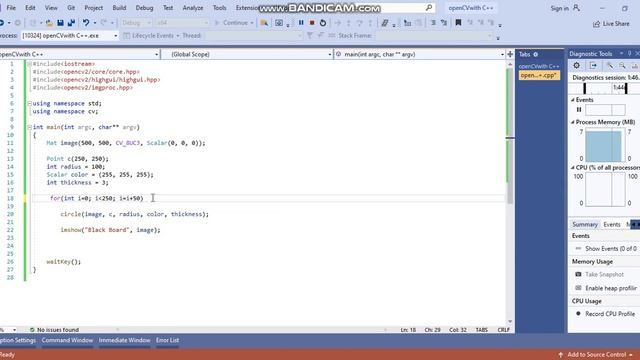Click the Save file toolbar icon
The height and width of the screenshot is (360, 640).
coord(60,23)
